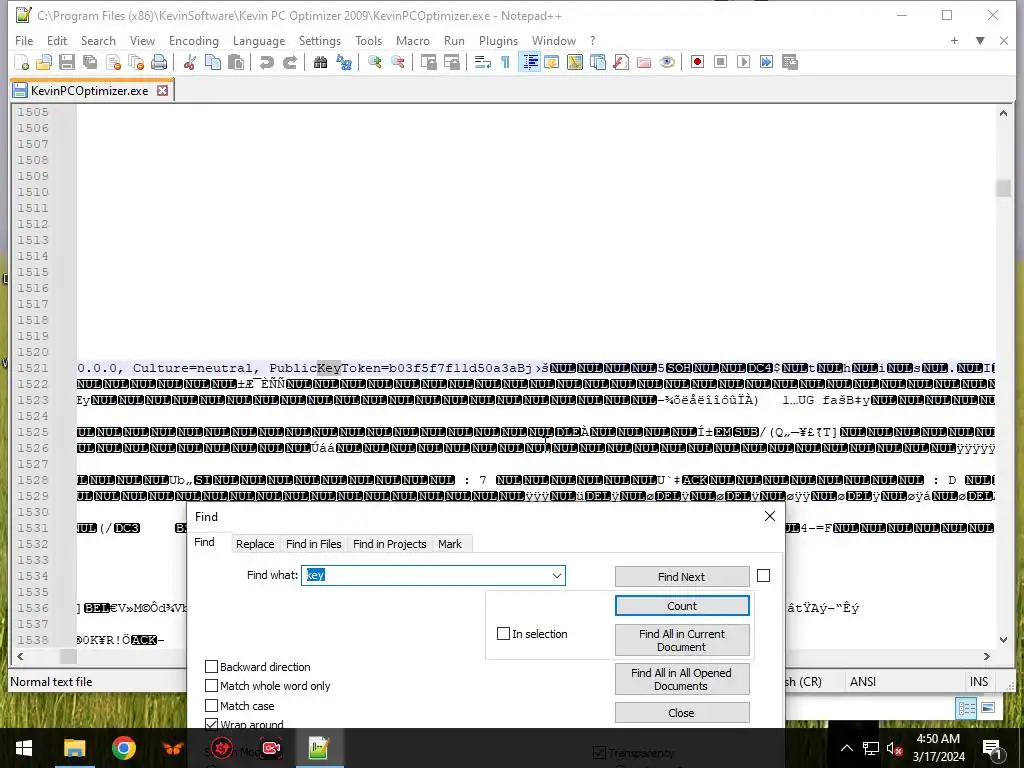
Task: Click the Replace toolbar icon
Action: 344,62
